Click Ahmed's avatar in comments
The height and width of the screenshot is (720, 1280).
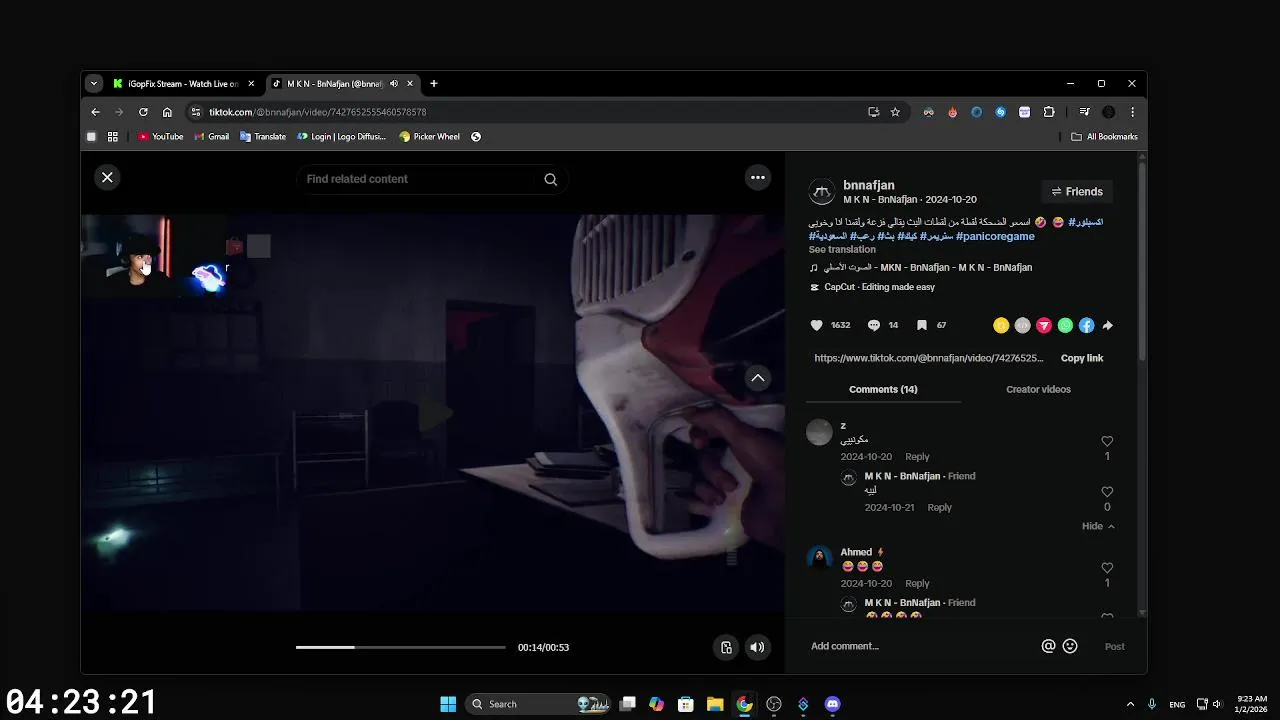820,558
